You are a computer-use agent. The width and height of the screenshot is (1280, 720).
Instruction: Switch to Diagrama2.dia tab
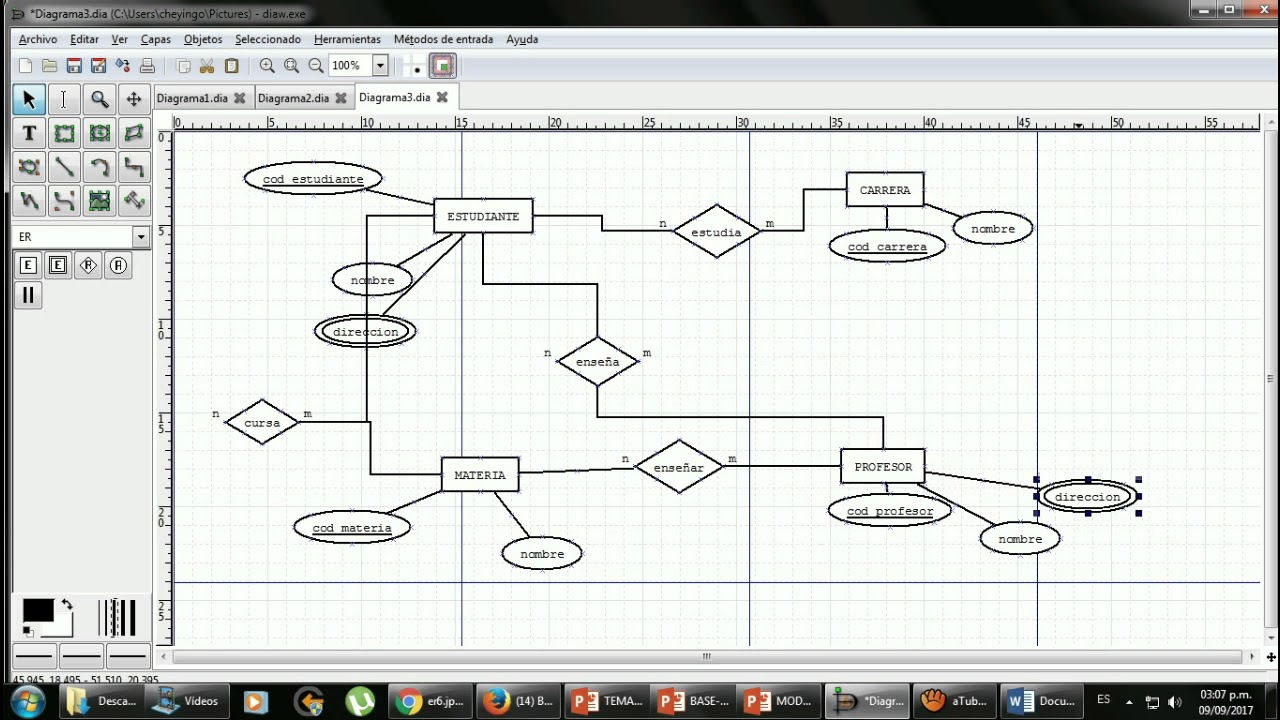(293, 98)
